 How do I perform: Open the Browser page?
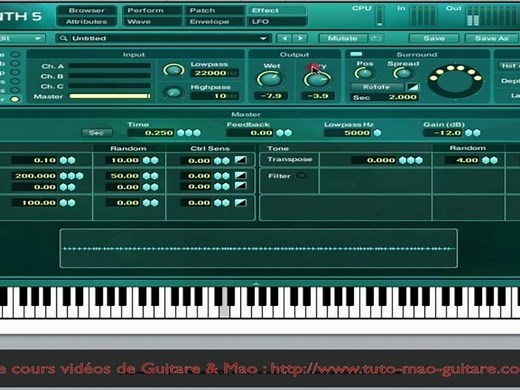[x=87, y=10]
